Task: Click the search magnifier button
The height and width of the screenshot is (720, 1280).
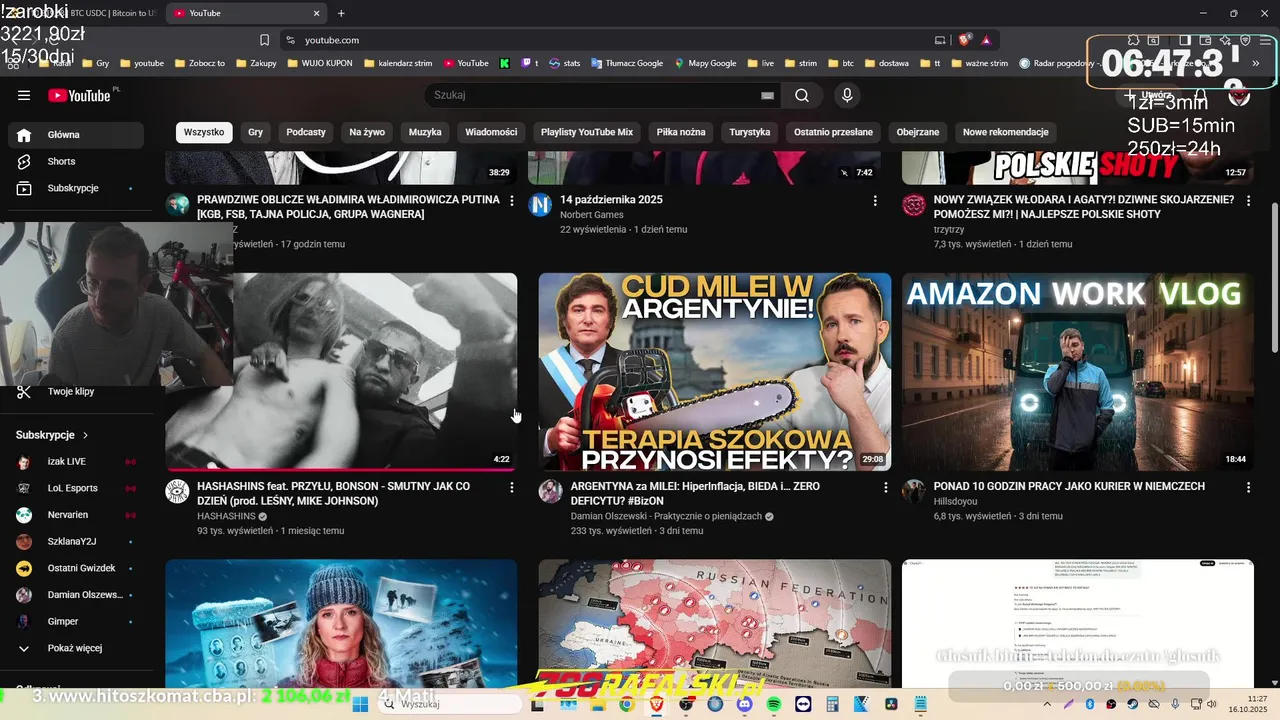Action: (x=802, y=95)
